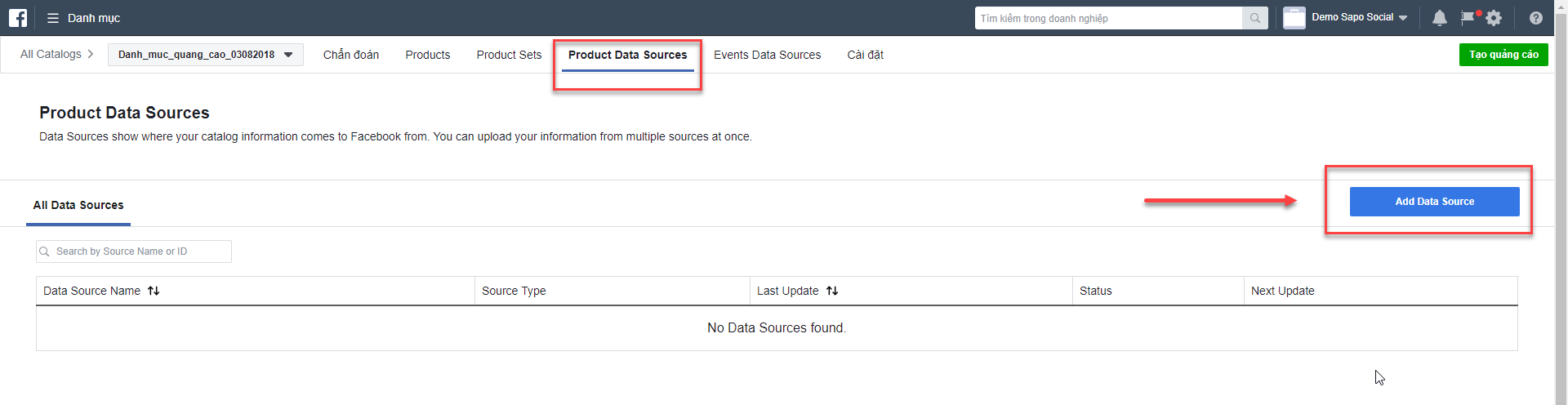Click the help question mark icon
This screenshot has width=1568, height=405.
coord(1536,18)
